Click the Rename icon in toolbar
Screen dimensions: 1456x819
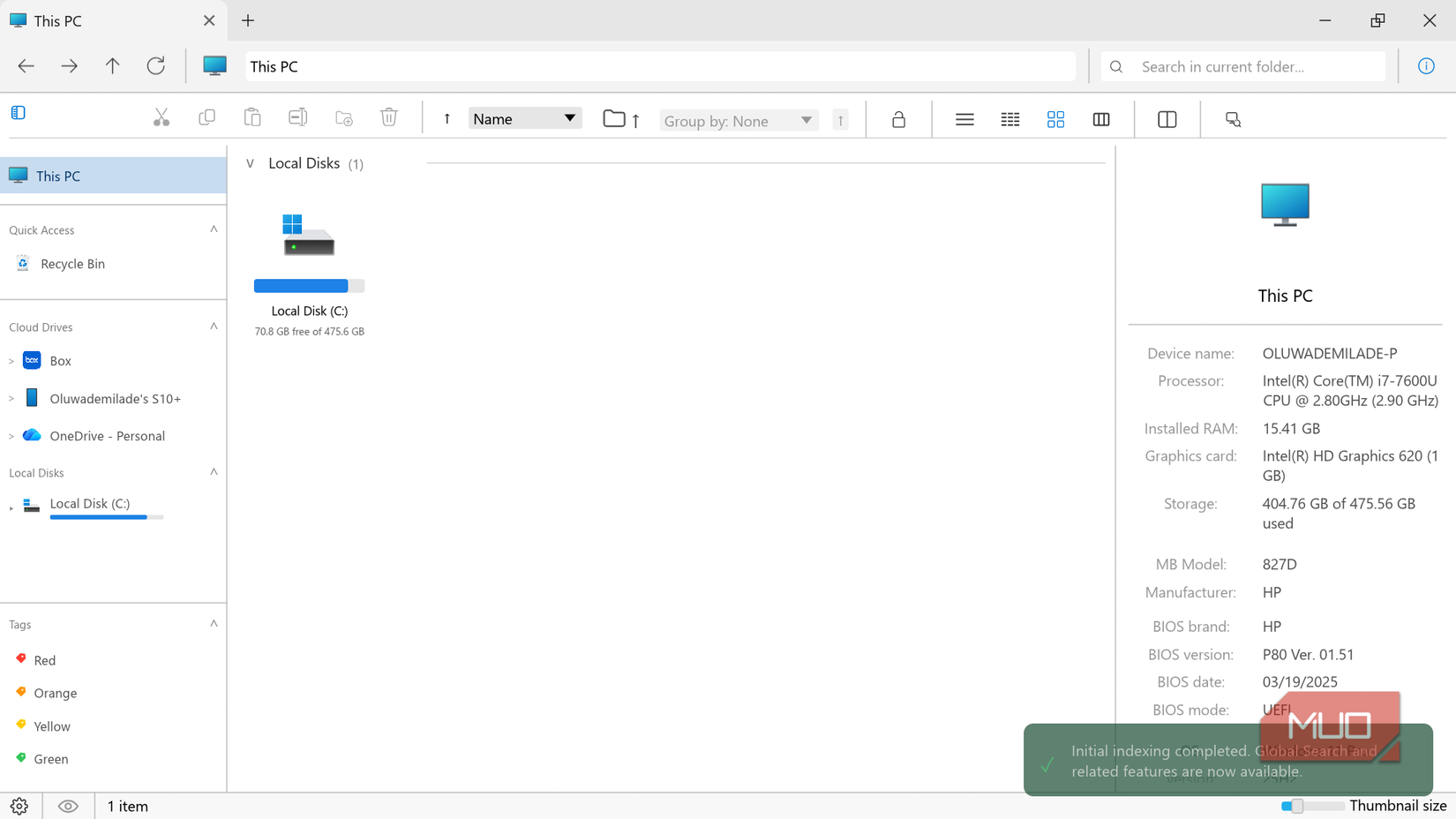pos(298,118)
